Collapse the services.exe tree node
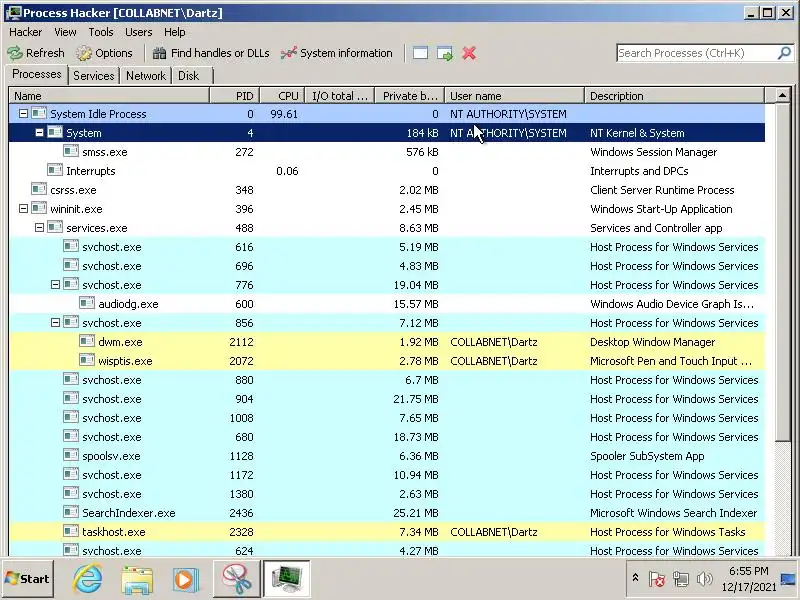 [x=39, y=228]
